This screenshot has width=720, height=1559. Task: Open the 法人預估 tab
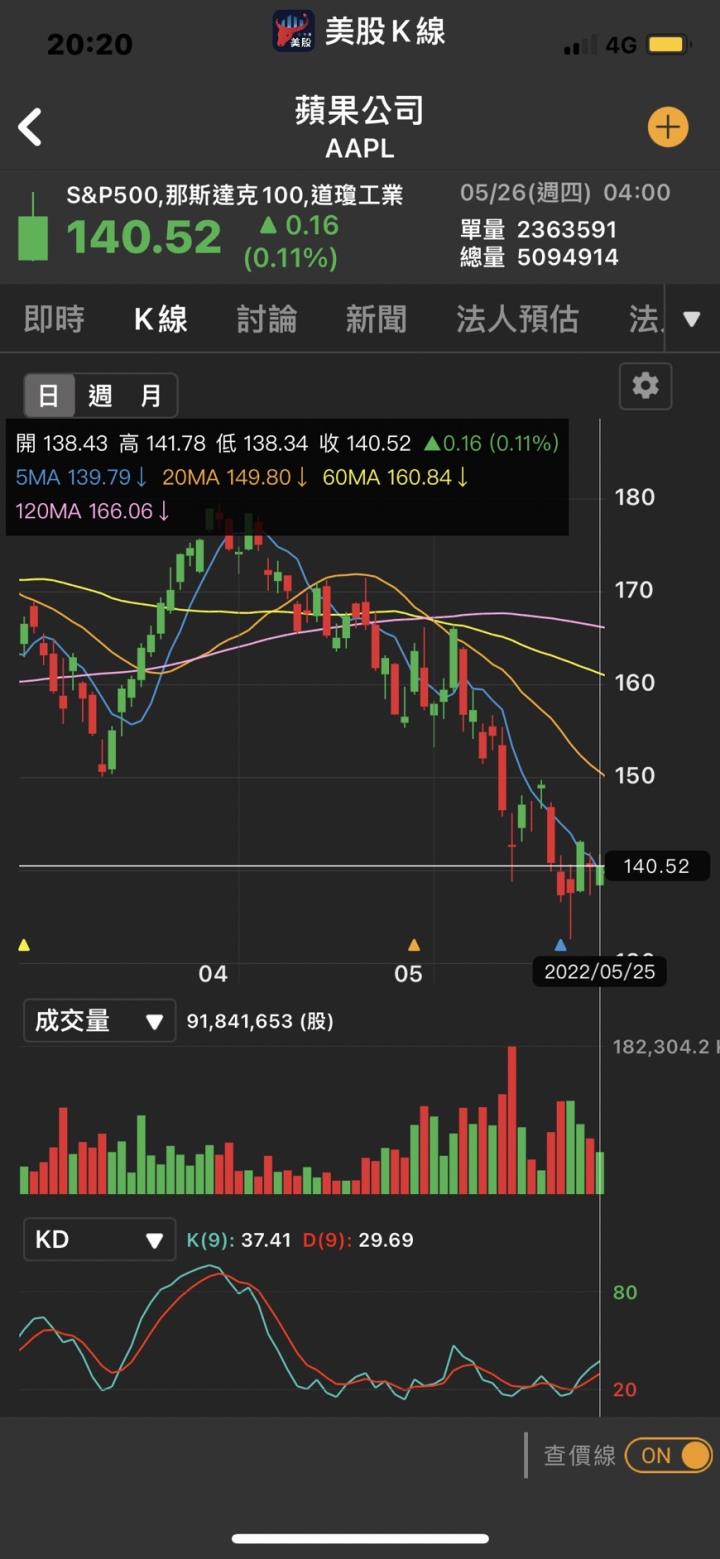pos(517,319)
